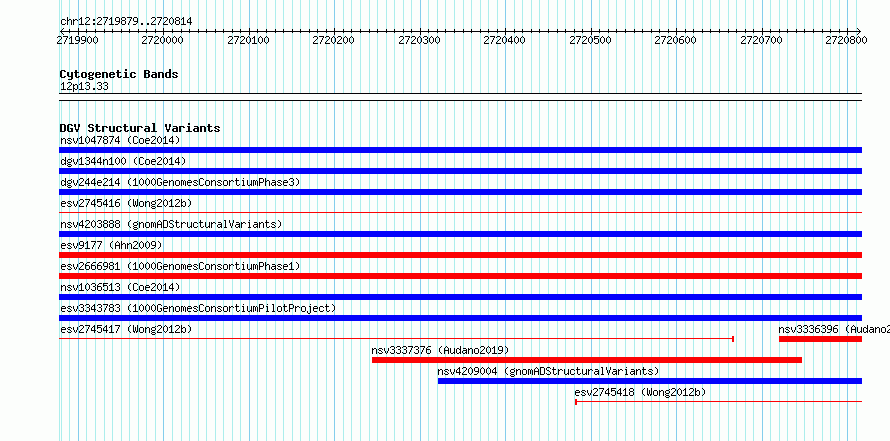The image size is (890, 441).
Task: Click the short red bar under nsv3336396
Action: pos(820,339)
